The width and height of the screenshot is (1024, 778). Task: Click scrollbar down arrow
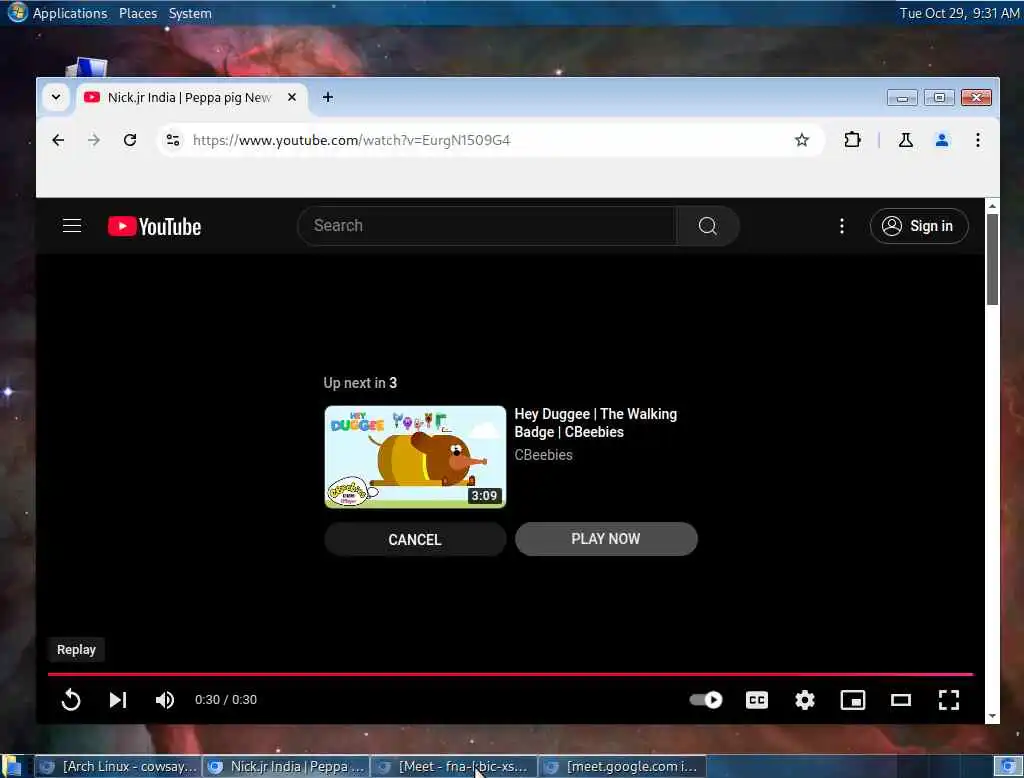tap(992, 716)
